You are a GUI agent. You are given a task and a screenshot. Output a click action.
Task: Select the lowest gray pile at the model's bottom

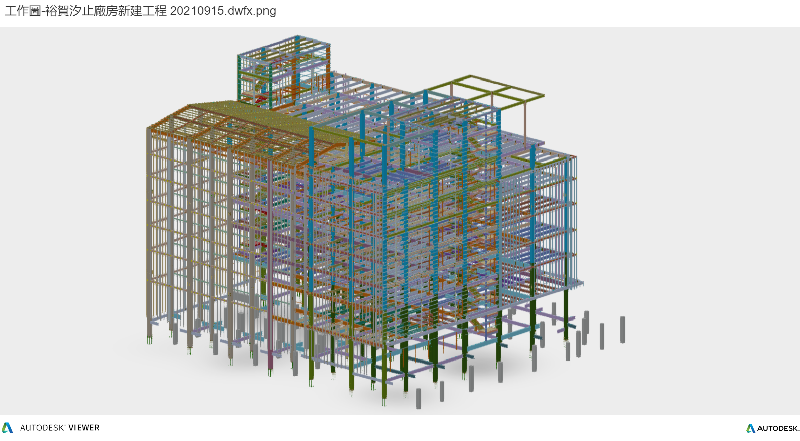(x=419, y=398)
